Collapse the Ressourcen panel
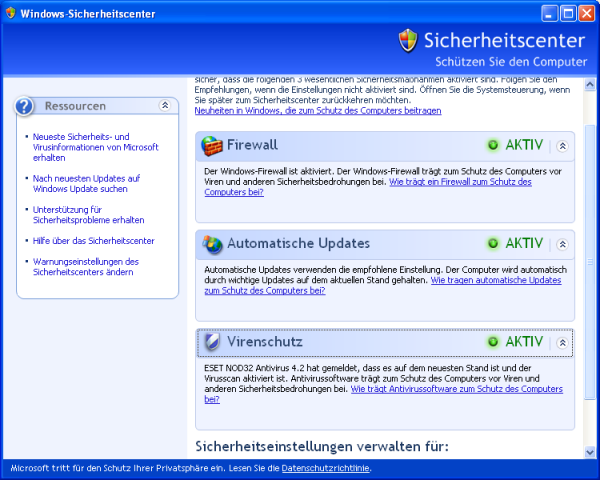600x480 pixels. click(165, 105)
